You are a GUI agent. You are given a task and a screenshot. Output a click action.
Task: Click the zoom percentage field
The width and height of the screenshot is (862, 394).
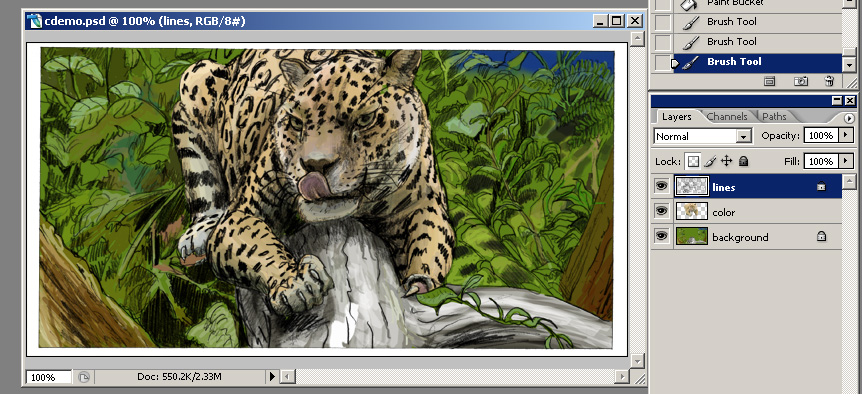click(x=48, y=378)
